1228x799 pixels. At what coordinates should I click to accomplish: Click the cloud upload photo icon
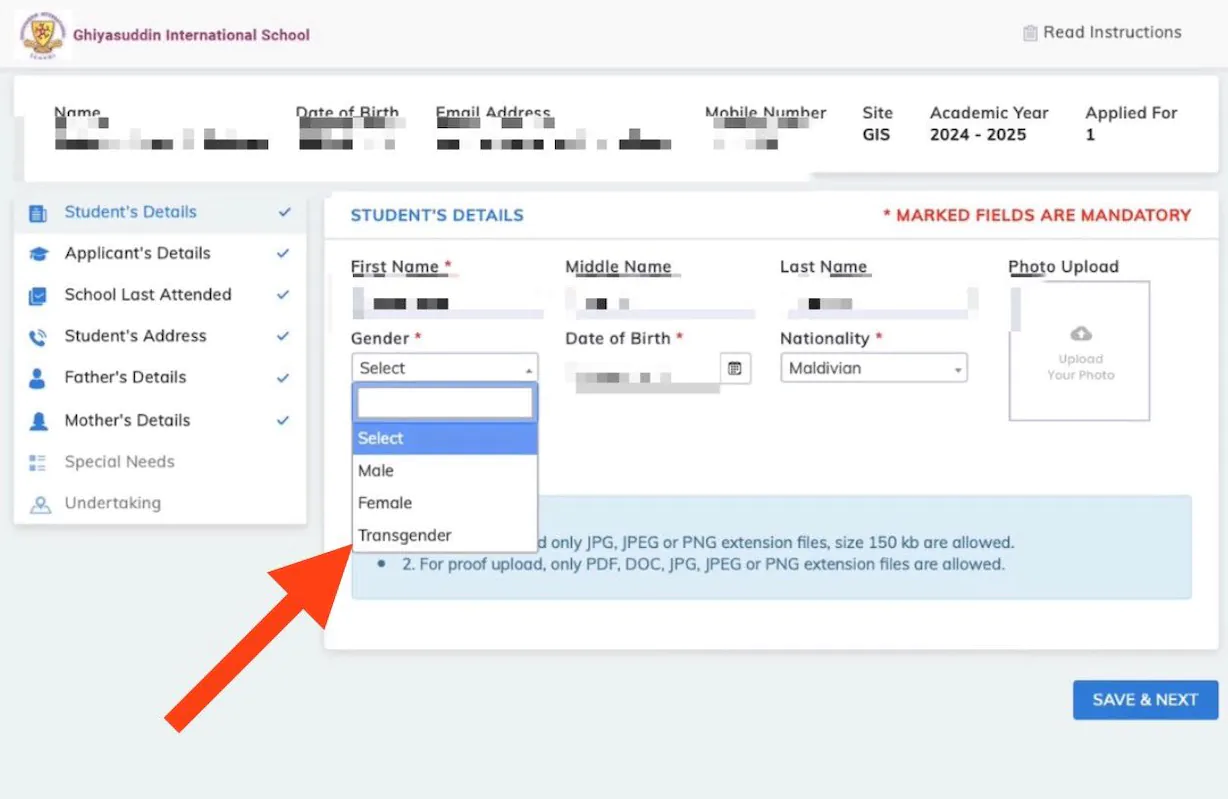tap(1080, 334)
